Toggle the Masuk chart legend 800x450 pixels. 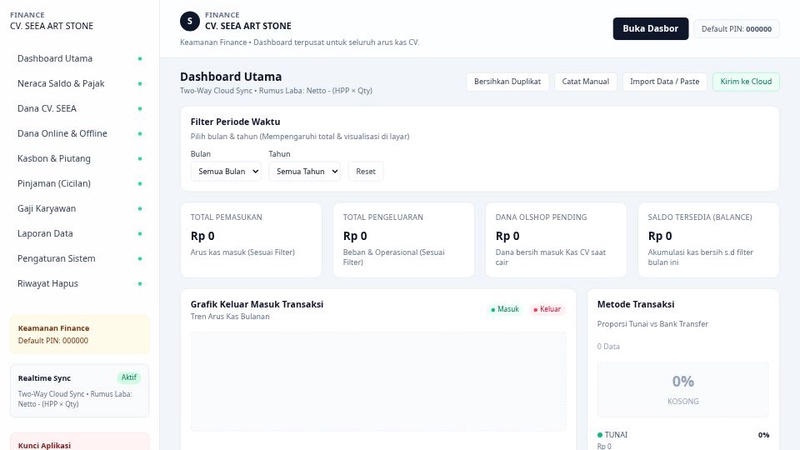[x=505, y=309]
